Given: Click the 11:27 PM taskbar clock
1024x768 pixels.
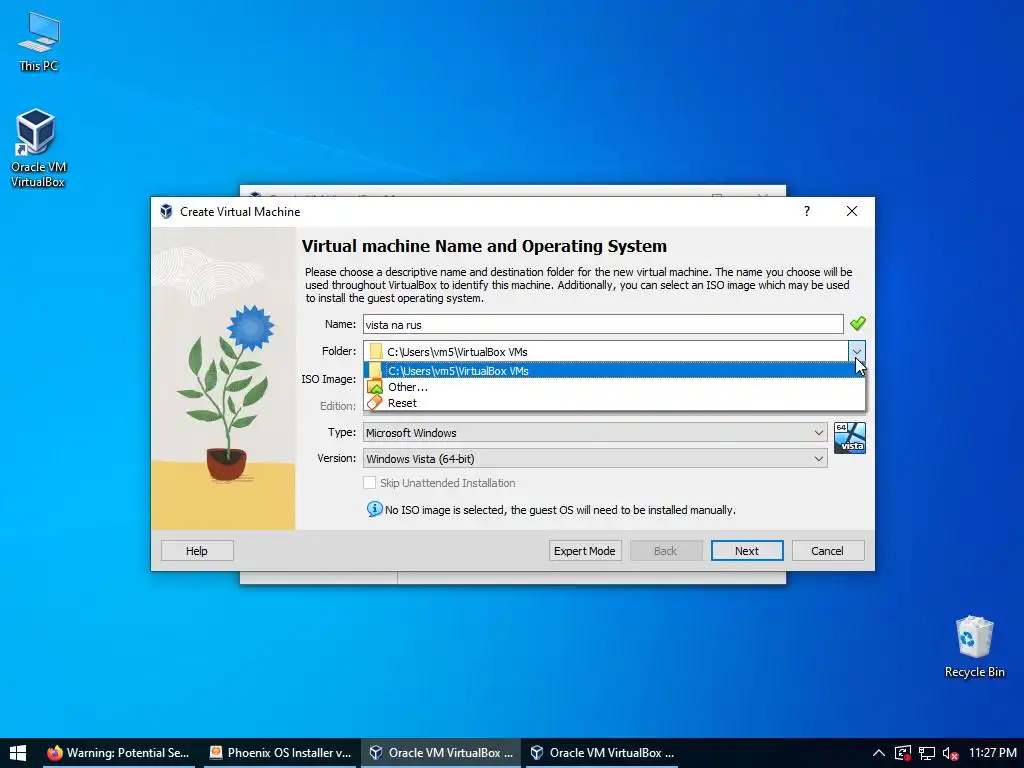Looking at the screenshot, I should (x=993, y=753).
